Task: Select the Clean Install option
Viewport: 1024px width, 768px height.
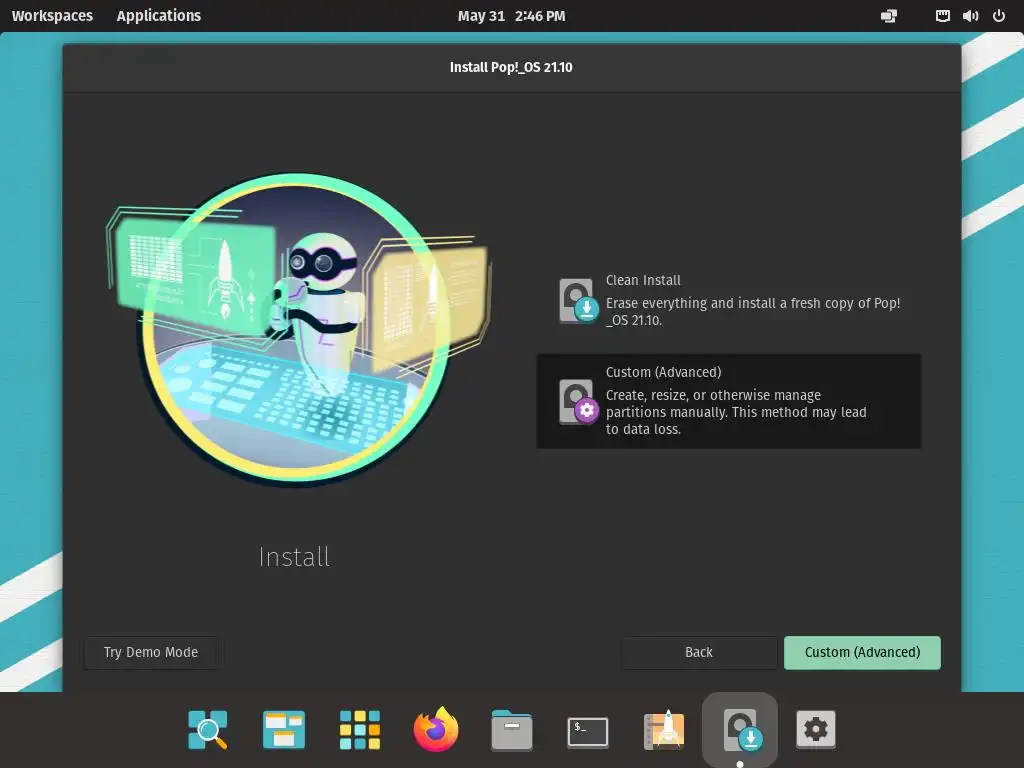Action: pos(729,300)
